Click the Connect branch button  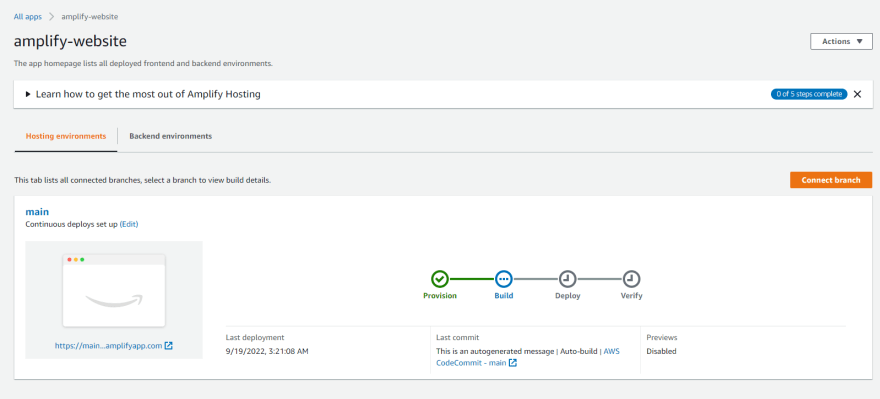point(831,180)
